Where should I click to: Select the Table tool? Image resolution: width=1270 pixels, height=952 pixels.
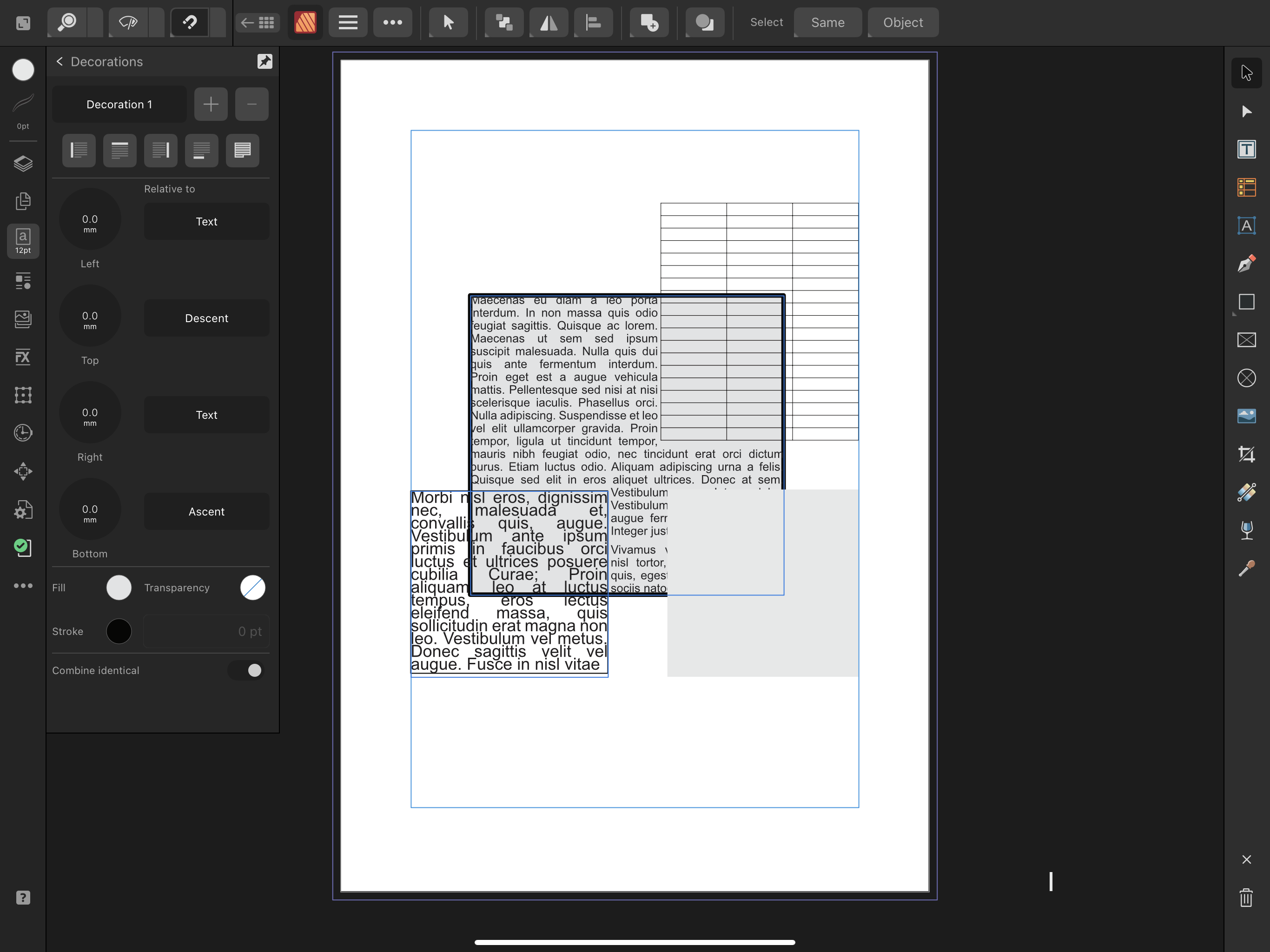[x=1246, y=187]
